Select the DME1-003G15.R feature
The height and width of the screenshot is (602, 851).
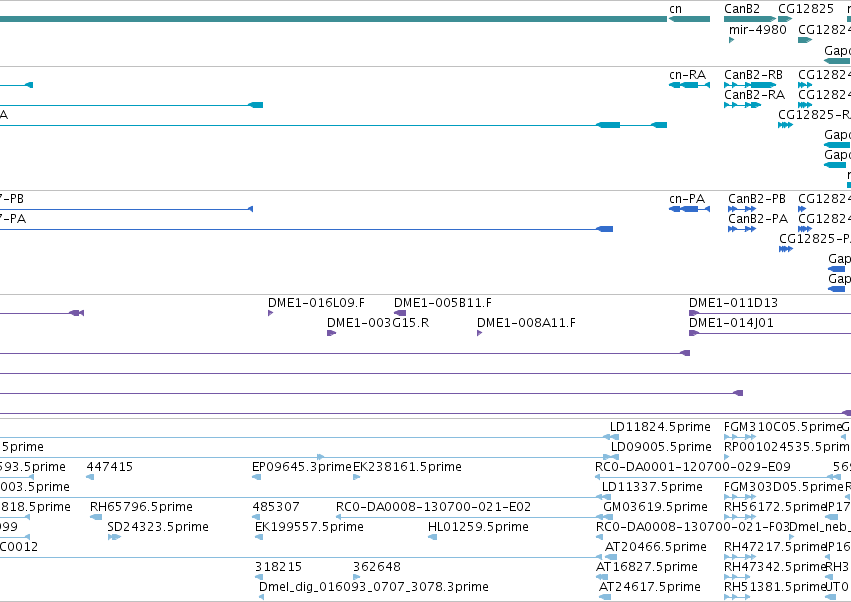[x=332, y=333]
